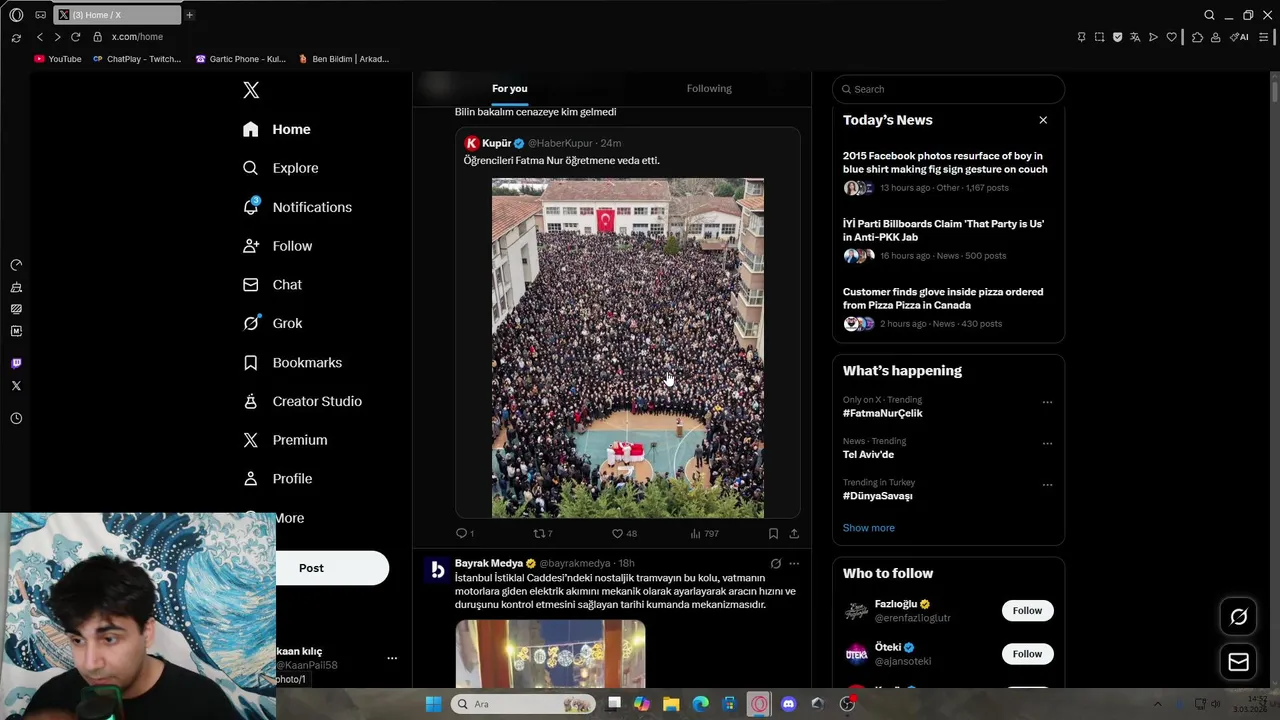Image resolution: width=1280 pixels, height=720 pixels.
Task: Click the x.com/home address bar
Action: click(x=137, y=37)
